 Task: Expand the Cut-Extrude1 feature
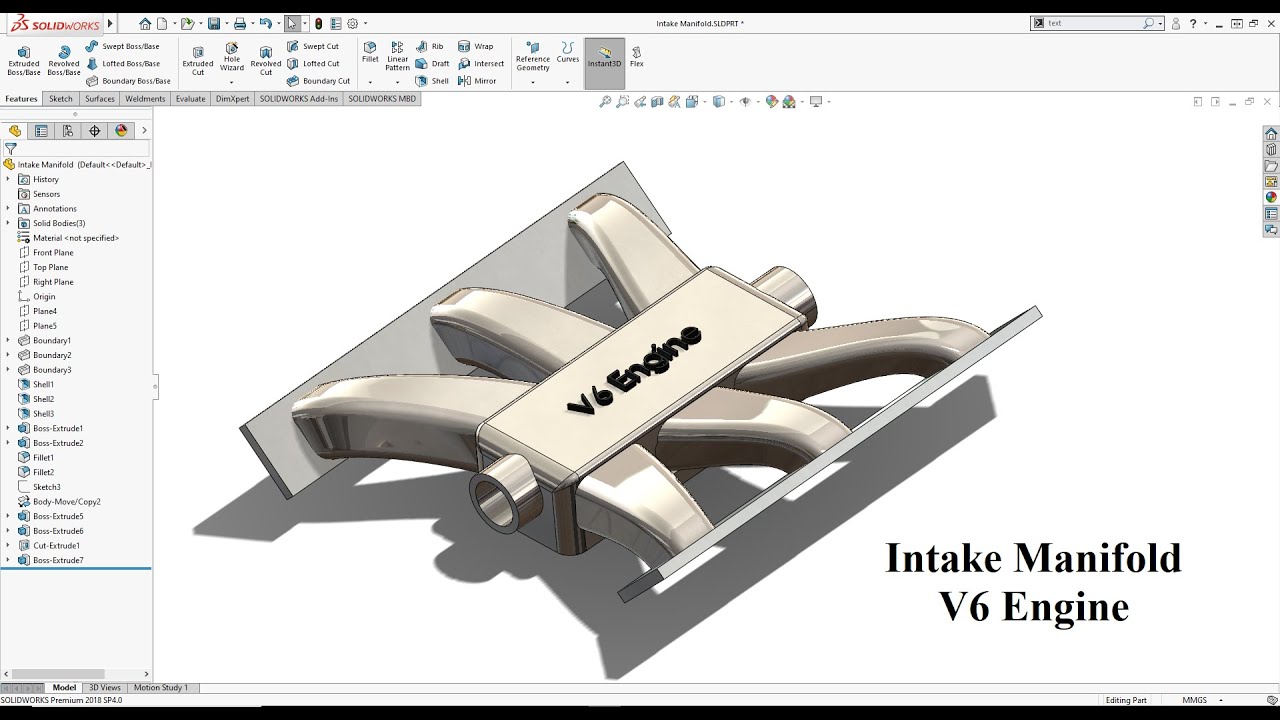pyautogui.click(x=8, y=545)
